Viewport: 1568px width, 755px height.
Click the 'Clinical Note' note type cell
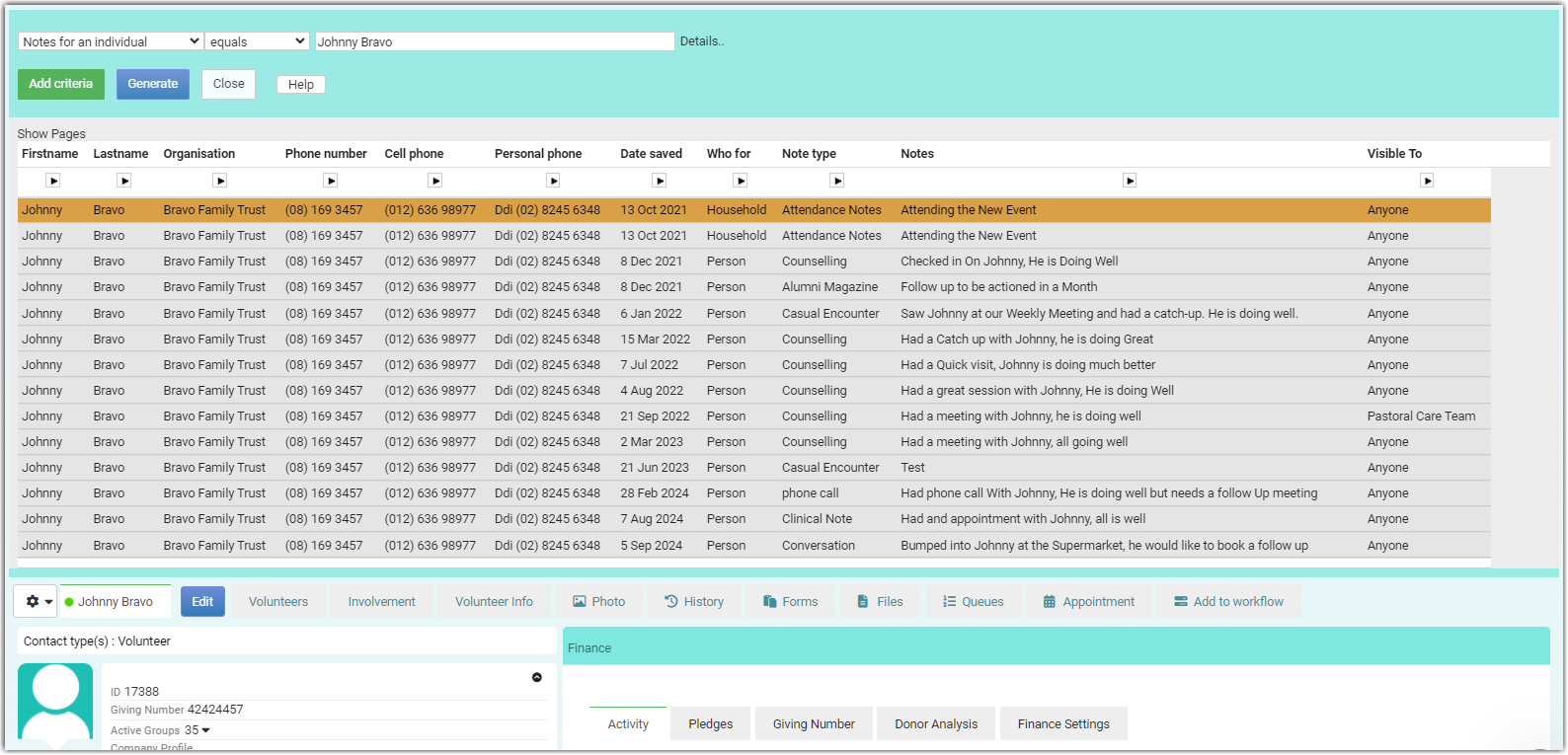[817, 519]
